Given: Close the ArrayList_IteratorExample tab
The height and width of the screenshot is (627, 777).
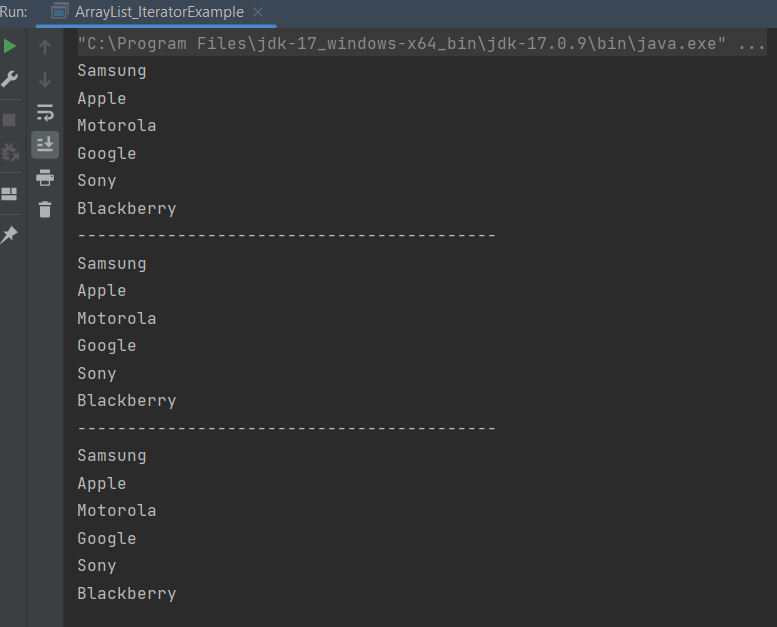Looking at the screenshot, I should tap(258, 12).
